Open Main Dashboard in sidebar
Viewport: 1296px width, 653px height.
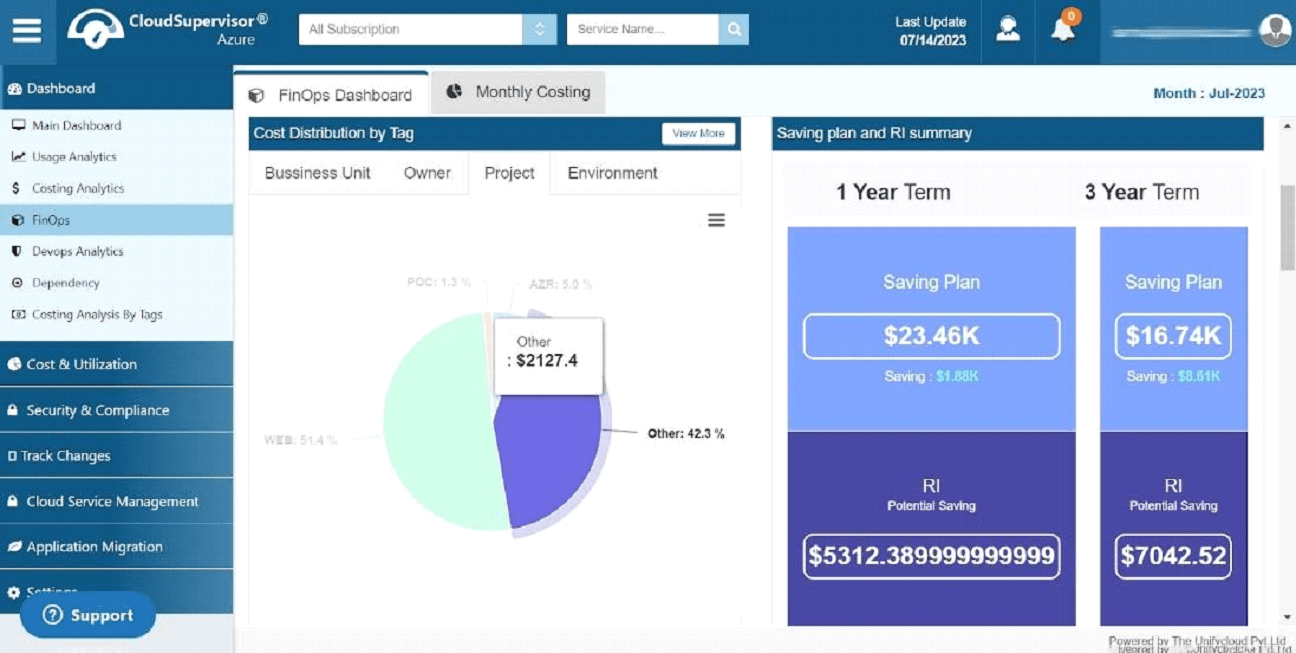pos(116,125)
